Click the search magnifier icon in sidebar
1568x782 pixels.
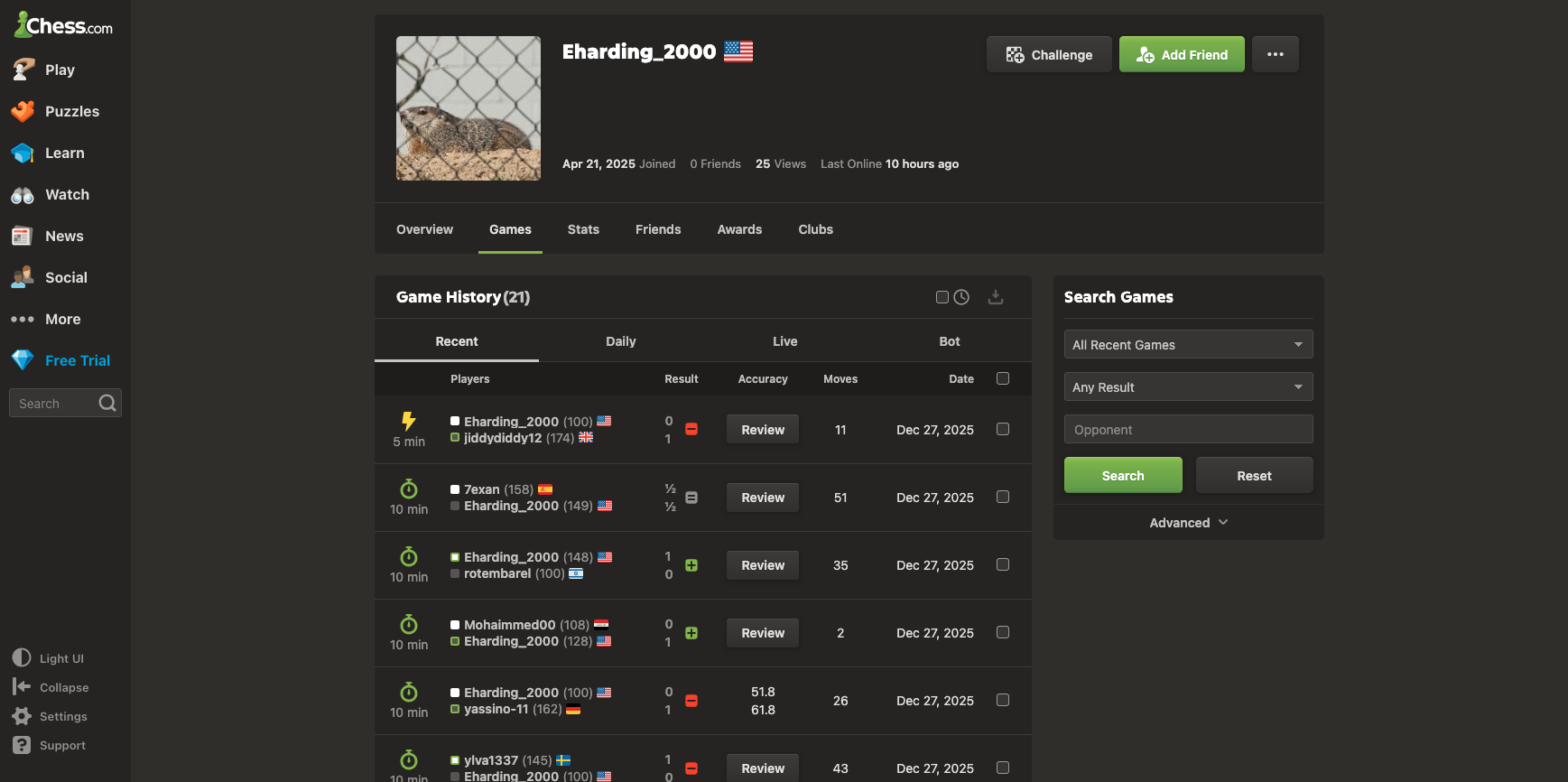107,403
